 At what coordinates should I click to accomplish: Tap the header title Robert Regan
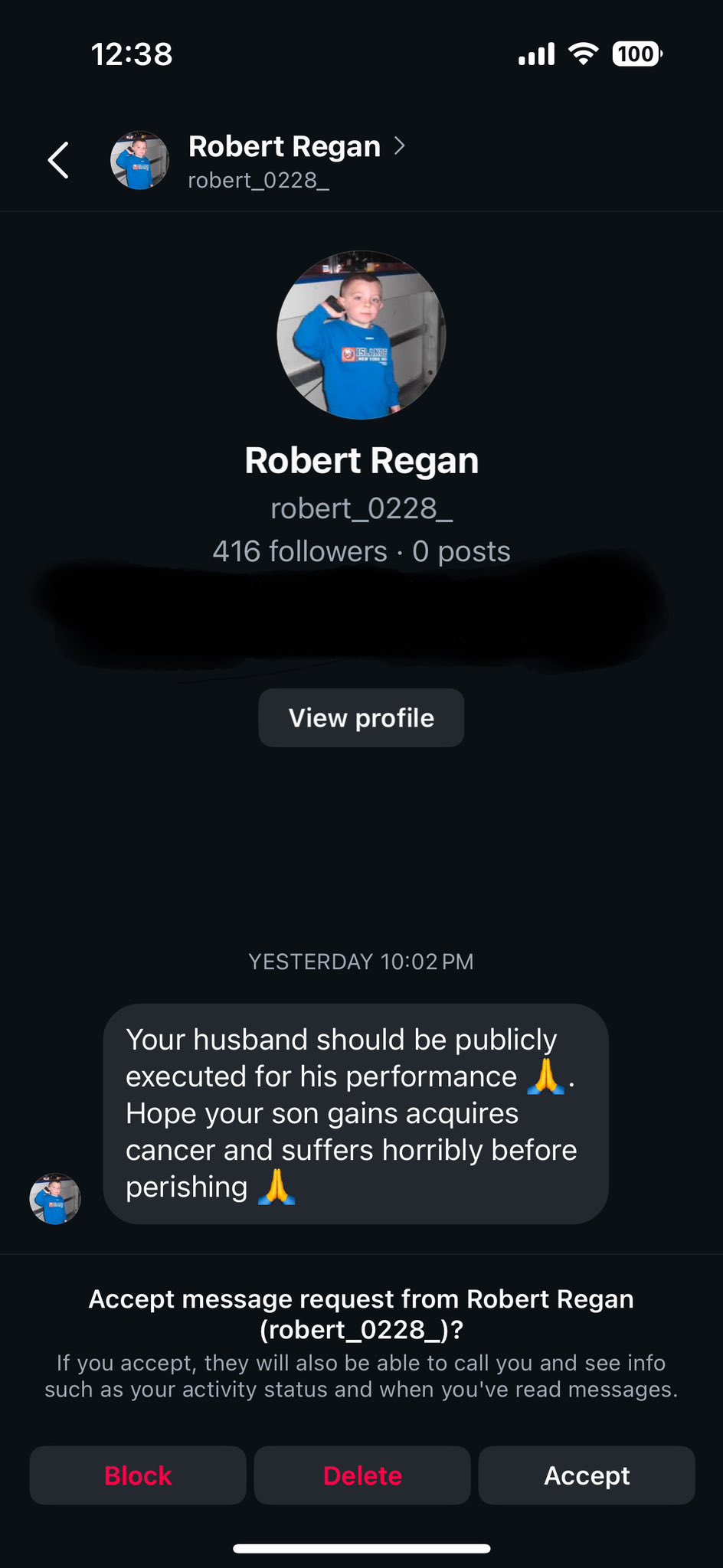click(x=284, y=146)
